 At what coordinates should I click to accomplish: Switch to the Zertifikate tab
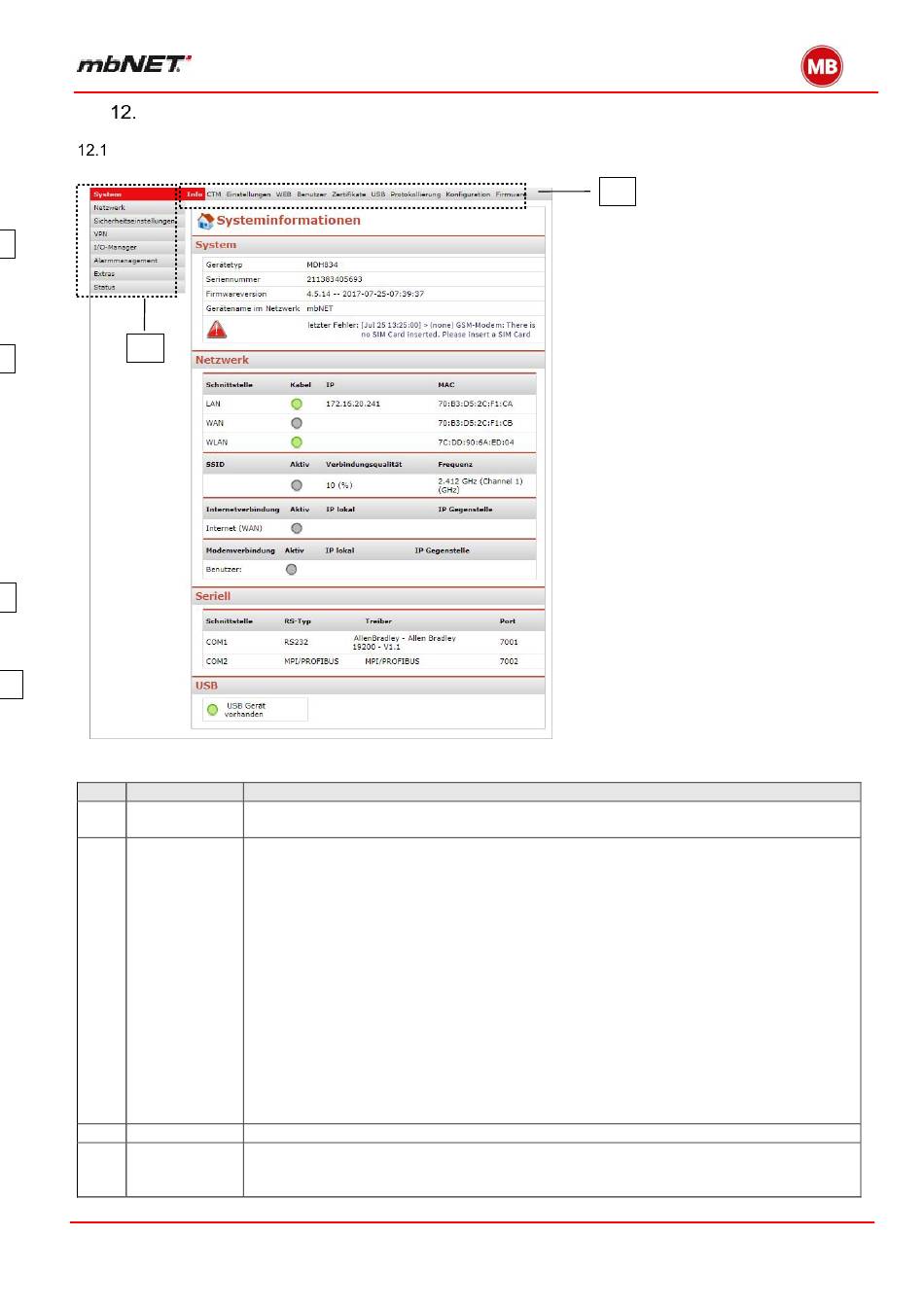point(348,194)
